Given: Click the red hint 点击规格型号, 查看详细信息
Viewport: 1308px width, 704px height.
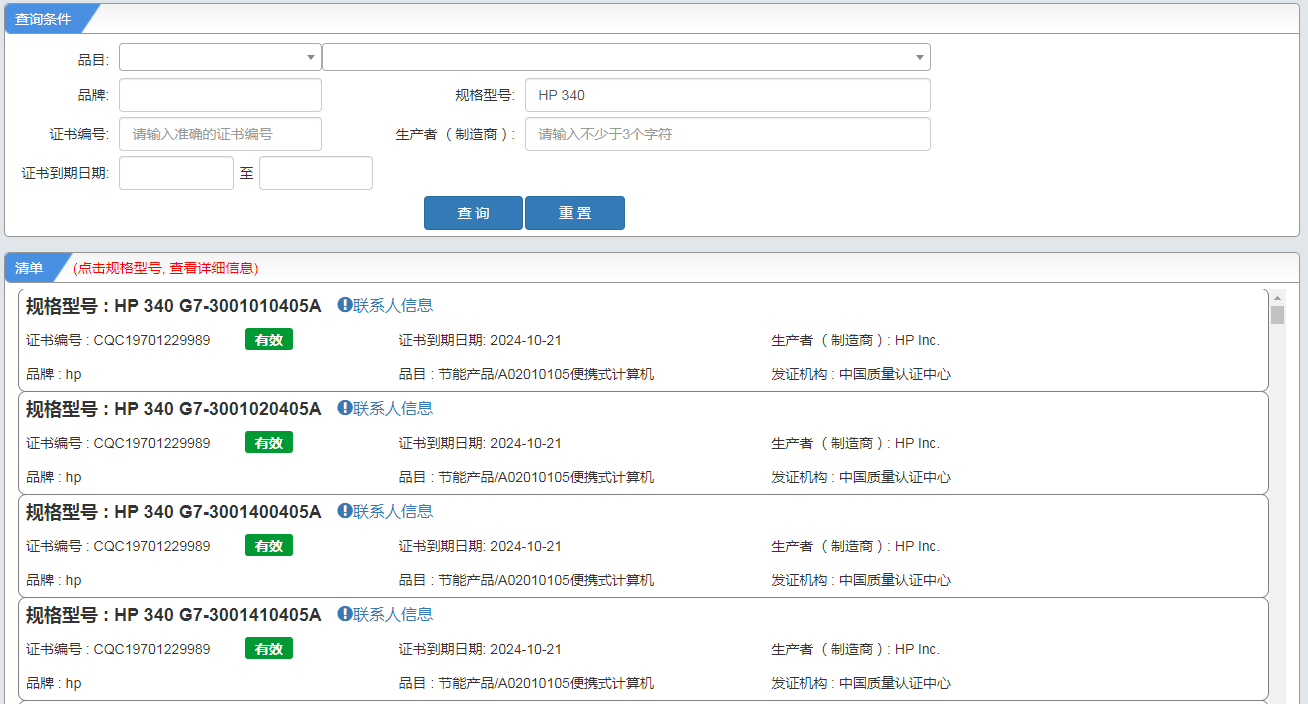Looking at the screenshot, I should (166, 268).
